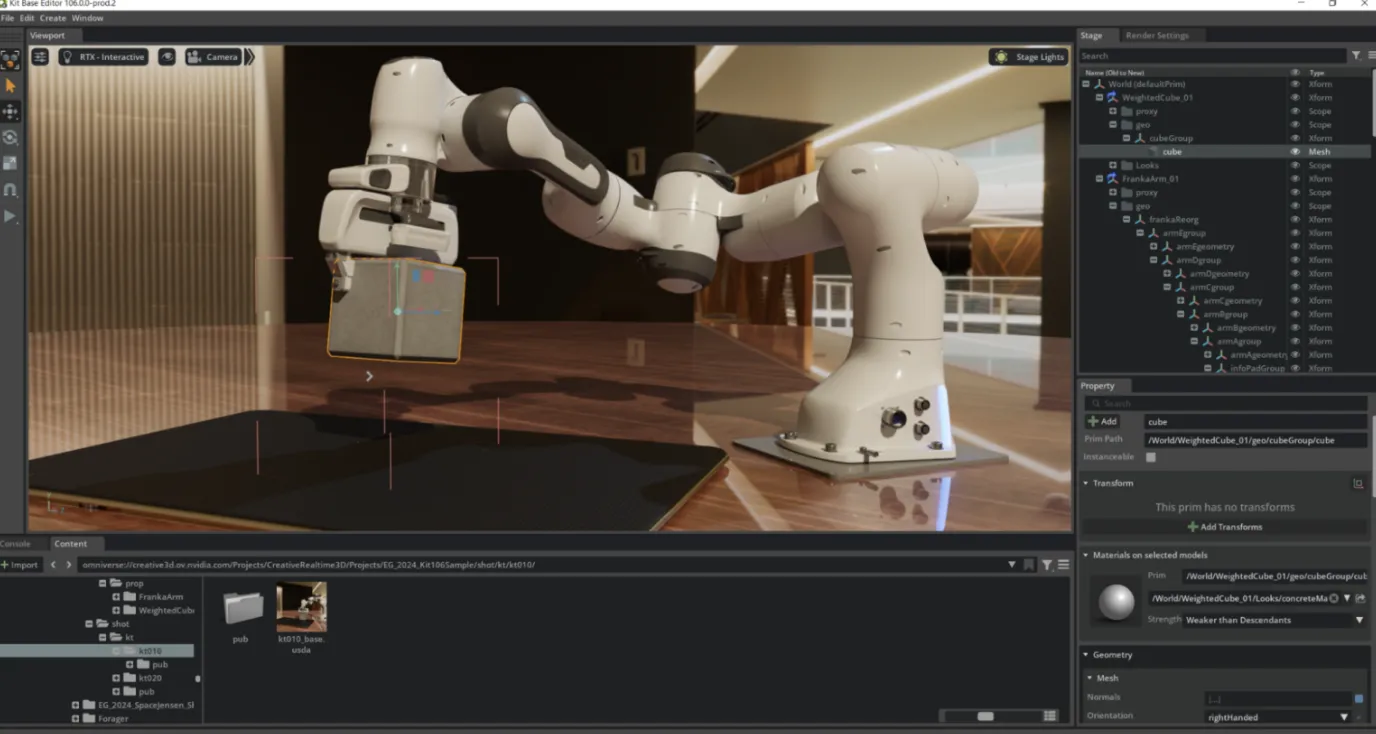This screenshot has width=1376, height=734.
Task: Open Orientation rightHanded dropdown
Action: click(1279, 717)
